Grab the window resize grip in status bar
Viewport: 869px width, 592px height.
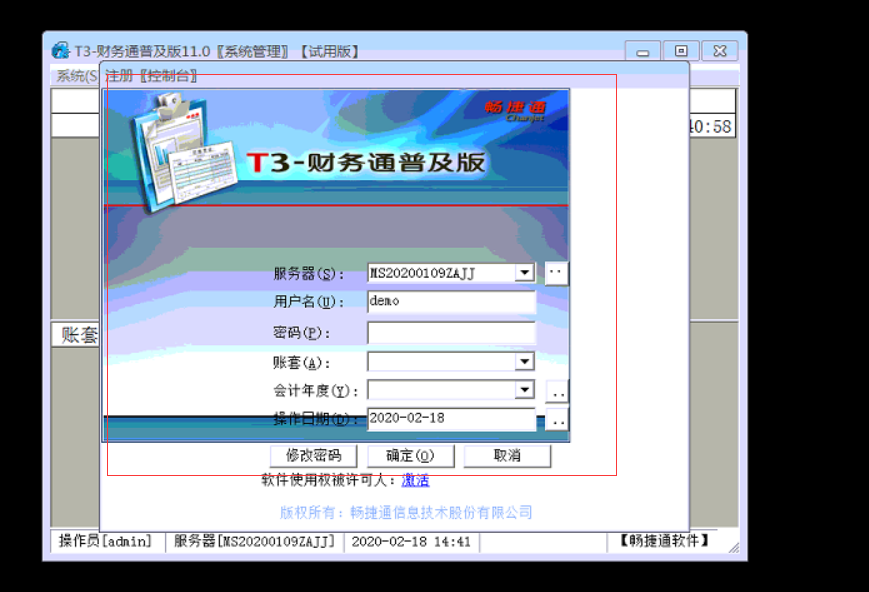734,548
